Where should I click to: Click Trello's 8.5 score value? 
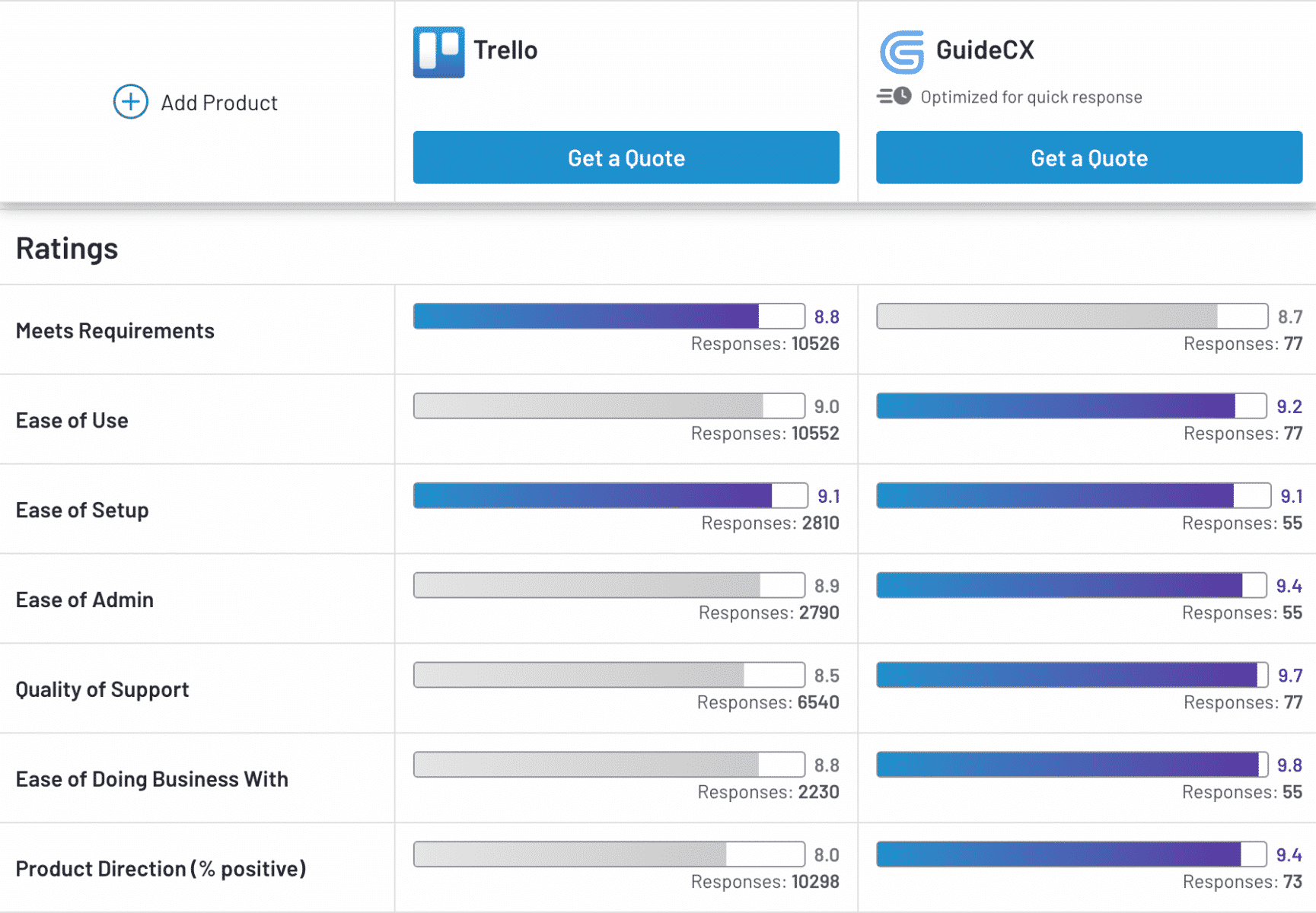pyautogui.click(x=827, y=676)
